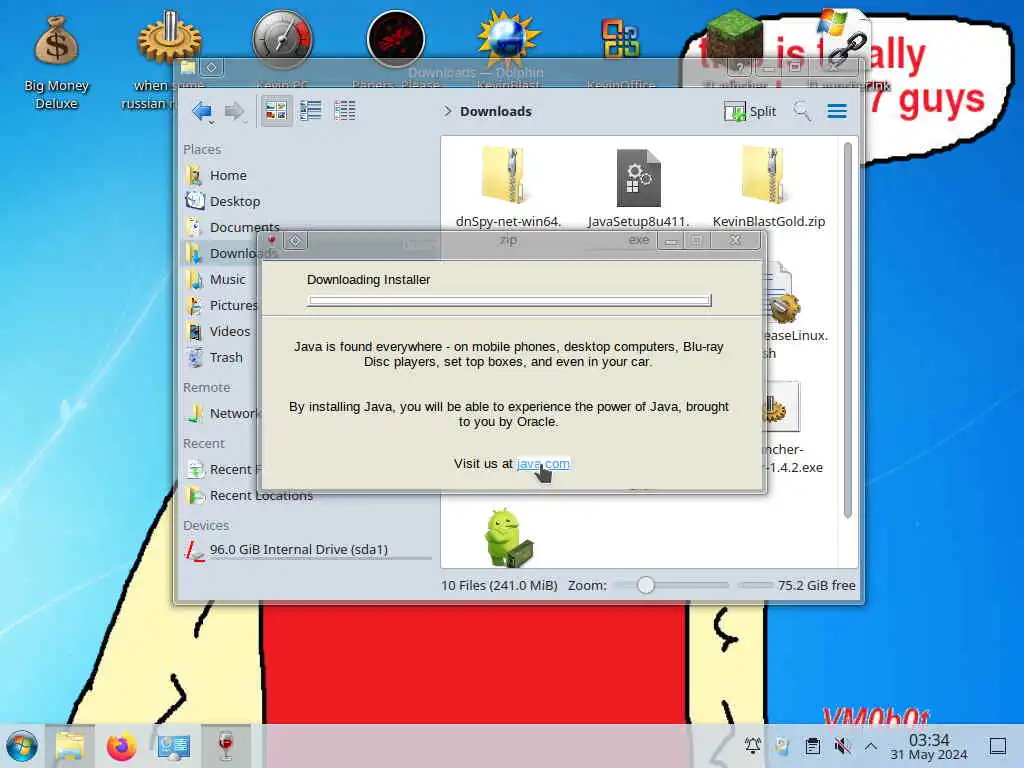The height and width of the screenshot is (768, 1024).
Task: Unmute audio via the tray speaker icon
Action: [x=842, y=746]
